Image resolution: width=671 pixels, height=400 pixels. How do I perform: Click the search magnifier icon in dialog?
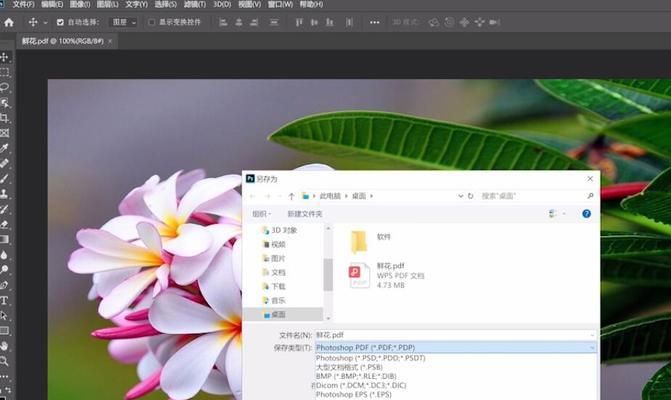click(590, 196)
